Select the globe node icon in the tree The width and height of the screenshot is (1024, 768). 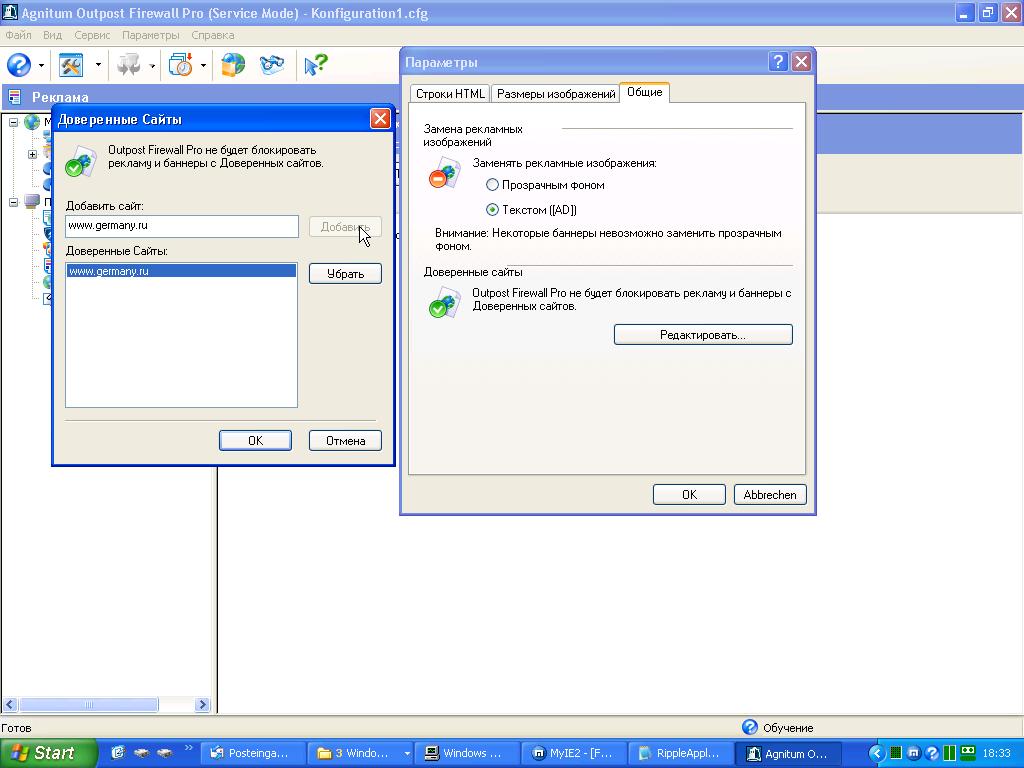32,122
